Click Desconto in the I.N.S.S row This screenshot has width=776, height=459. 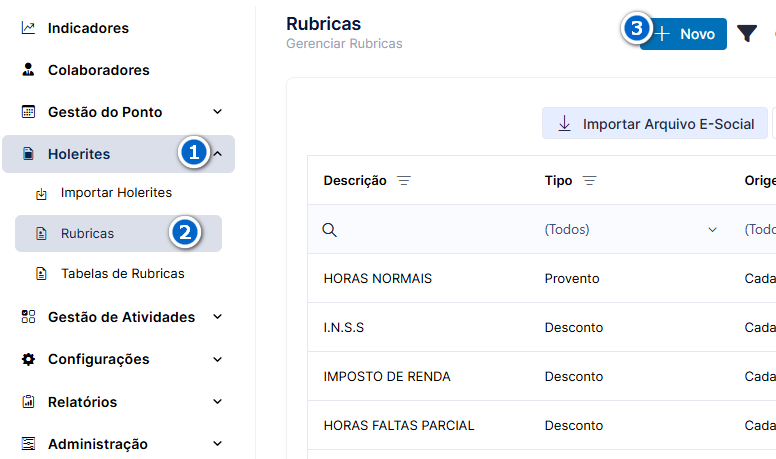(574, 327)
